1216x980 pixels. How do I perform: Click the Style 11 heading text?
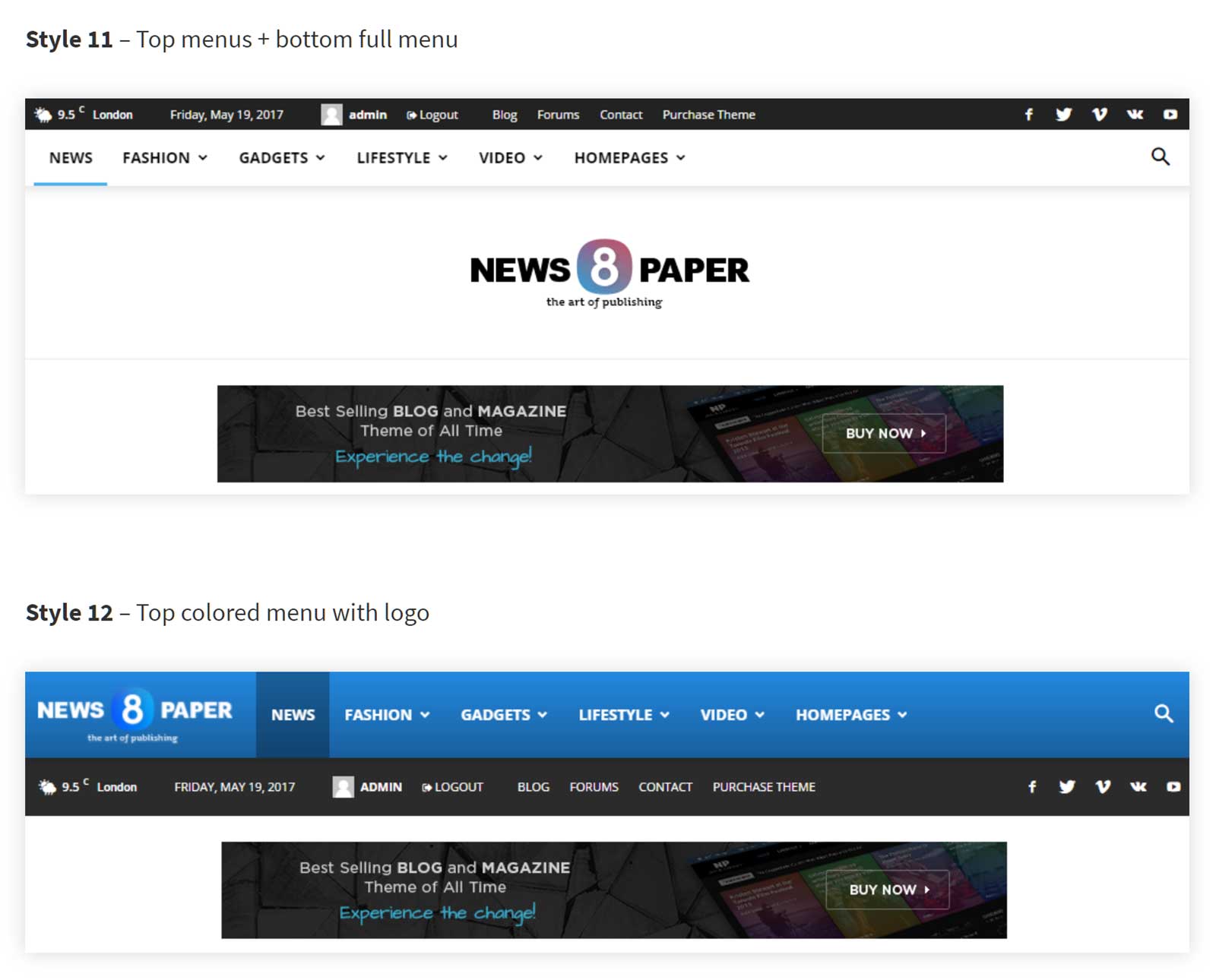[242, 39]
